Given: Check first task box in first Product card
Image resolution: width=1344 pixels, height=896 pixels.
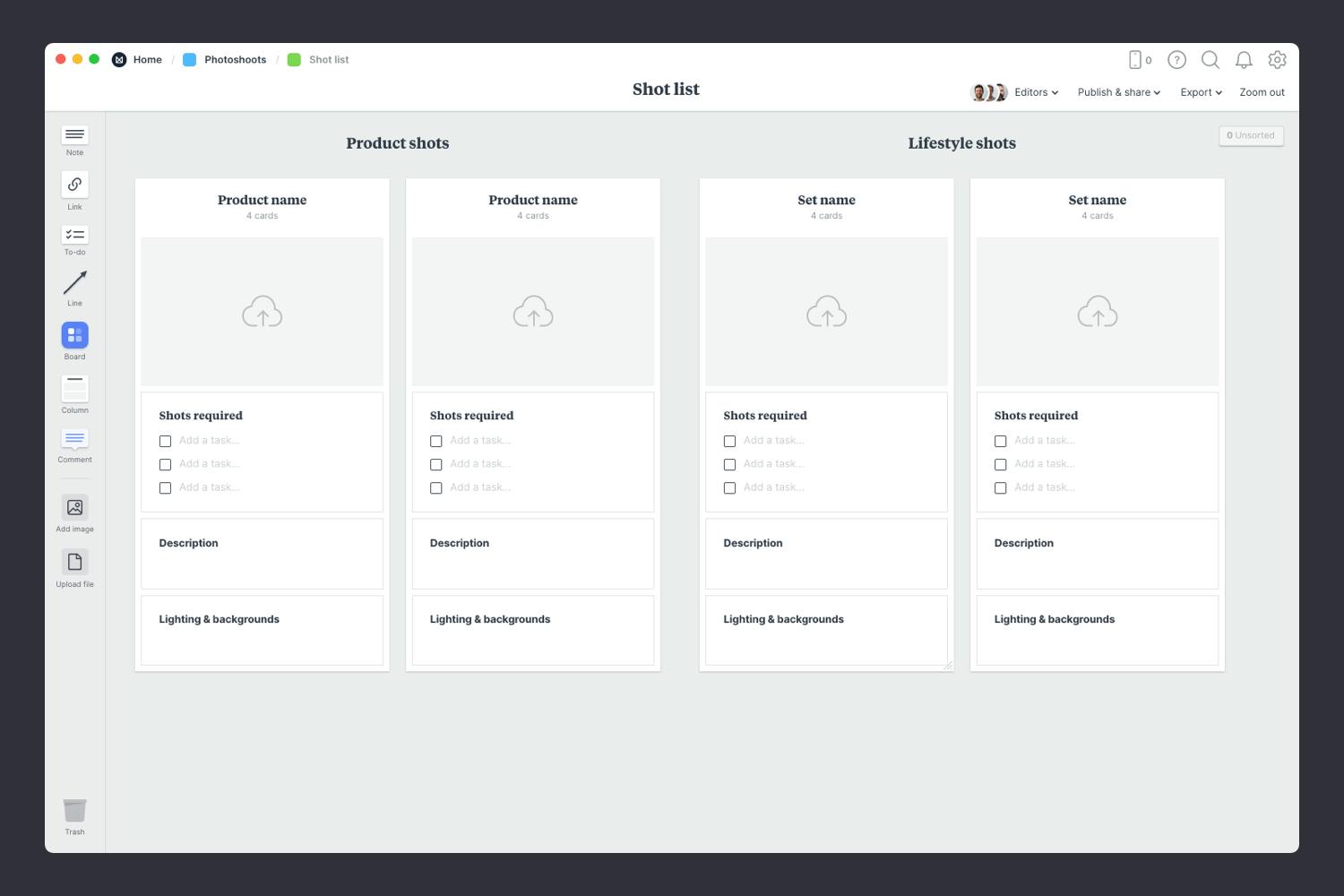Looking at the screenshot, I should click(x=165, y=441).
